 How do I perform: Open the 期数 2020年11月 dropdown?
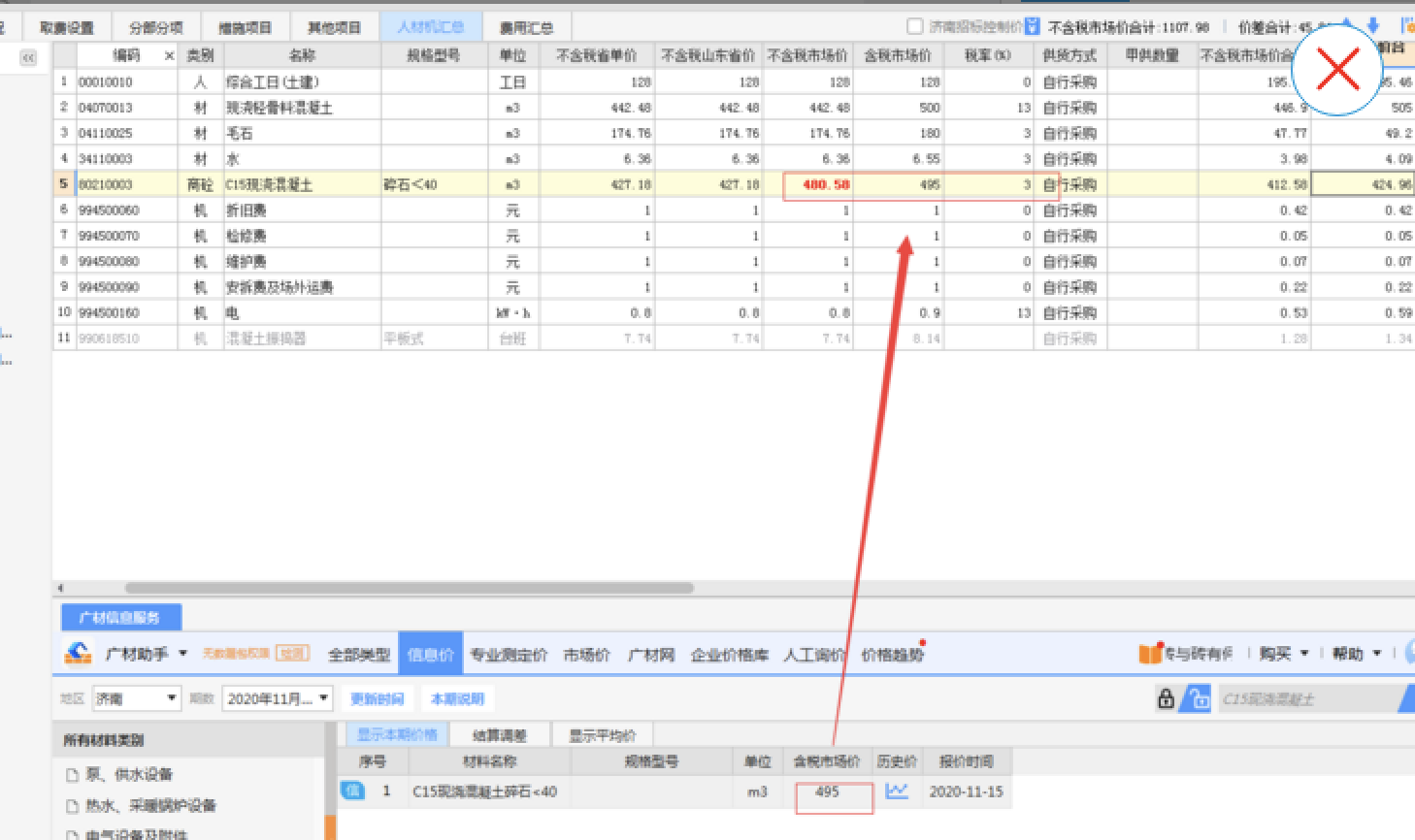(278, 698)
